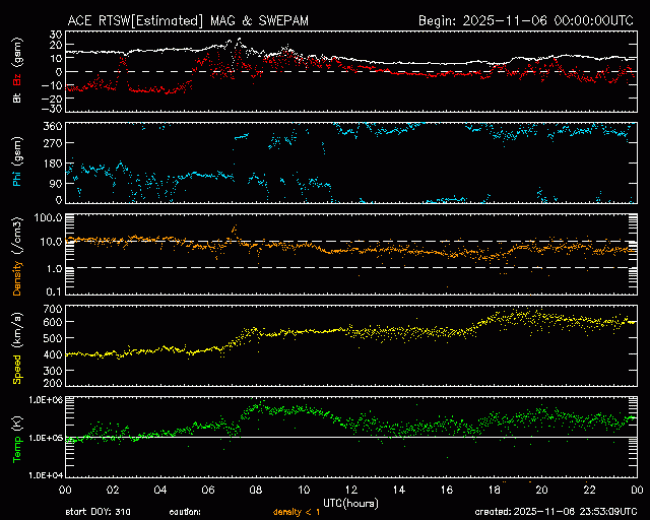Screen dimensions: 650x520
Task: Click the '10' hour tick label
Action: point(304,490)
